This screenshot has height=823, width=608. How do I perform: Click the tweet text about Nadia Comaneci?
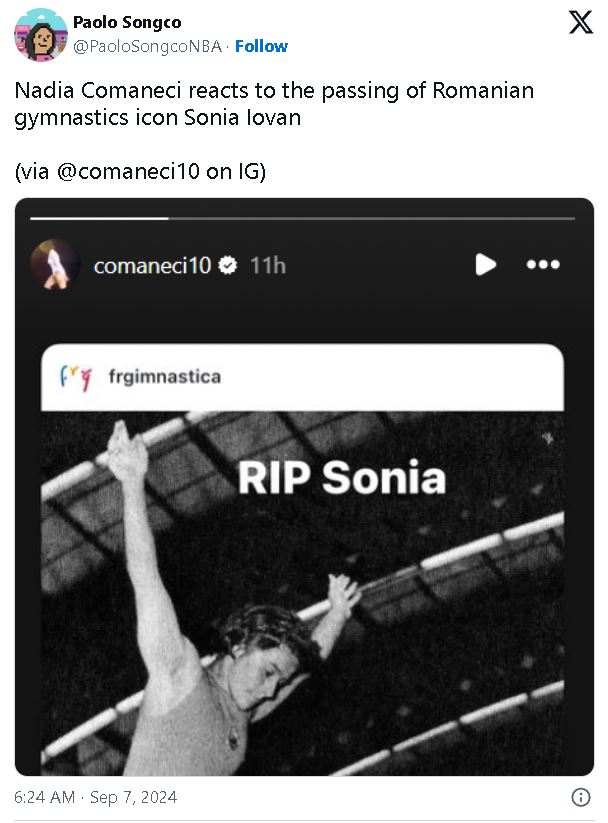point(274,103)
